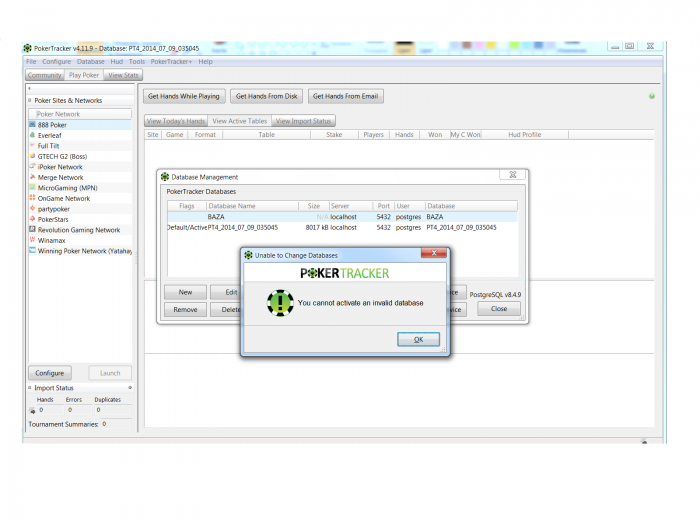Select iPoker Network icon

pyautogui.click(x=32, y=167)
